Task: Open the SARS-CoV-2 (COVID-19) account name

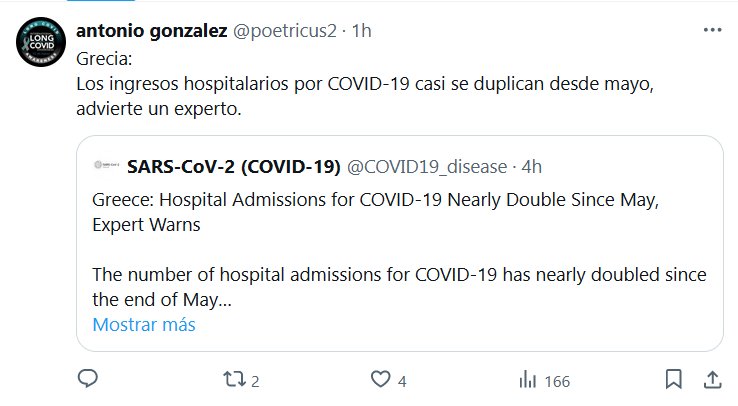Action: (234, 165)
